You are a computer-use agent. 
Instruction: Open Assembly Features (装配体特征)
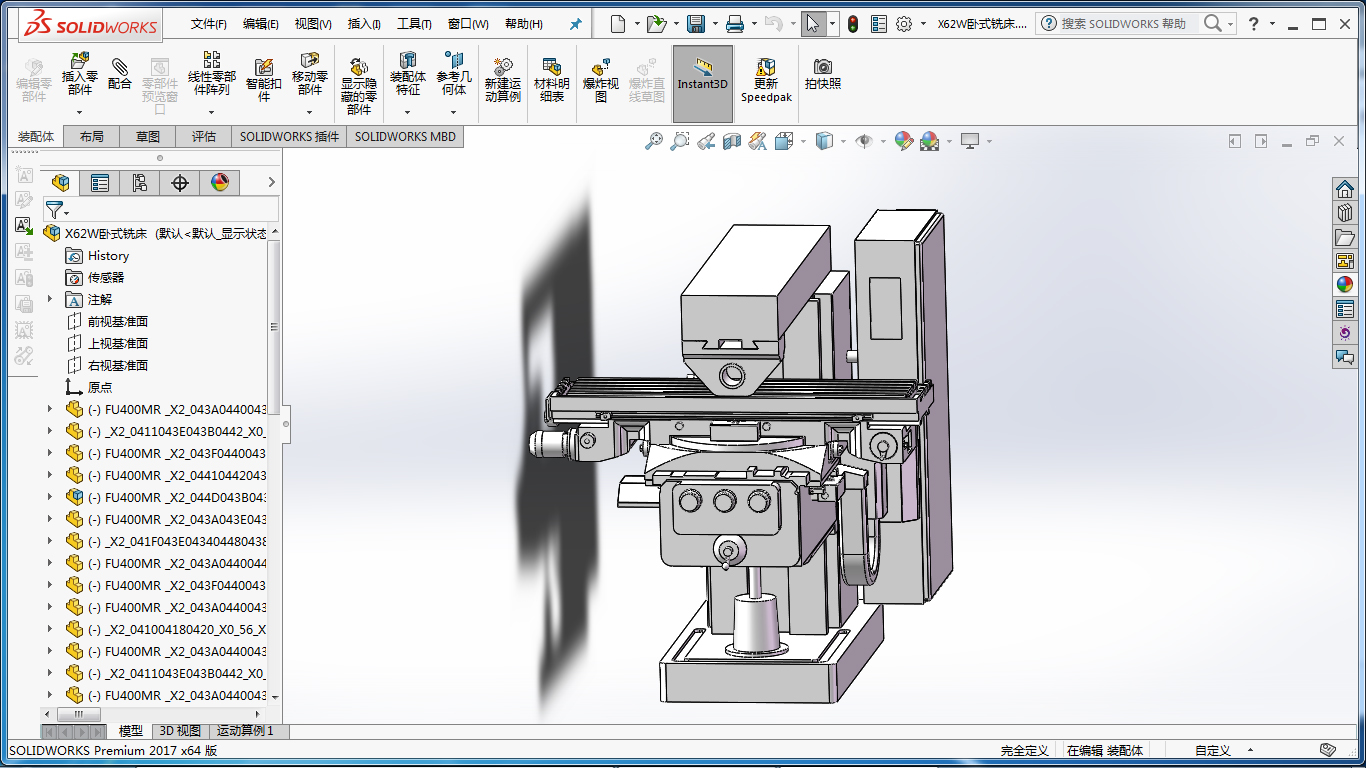pos(407,75)
